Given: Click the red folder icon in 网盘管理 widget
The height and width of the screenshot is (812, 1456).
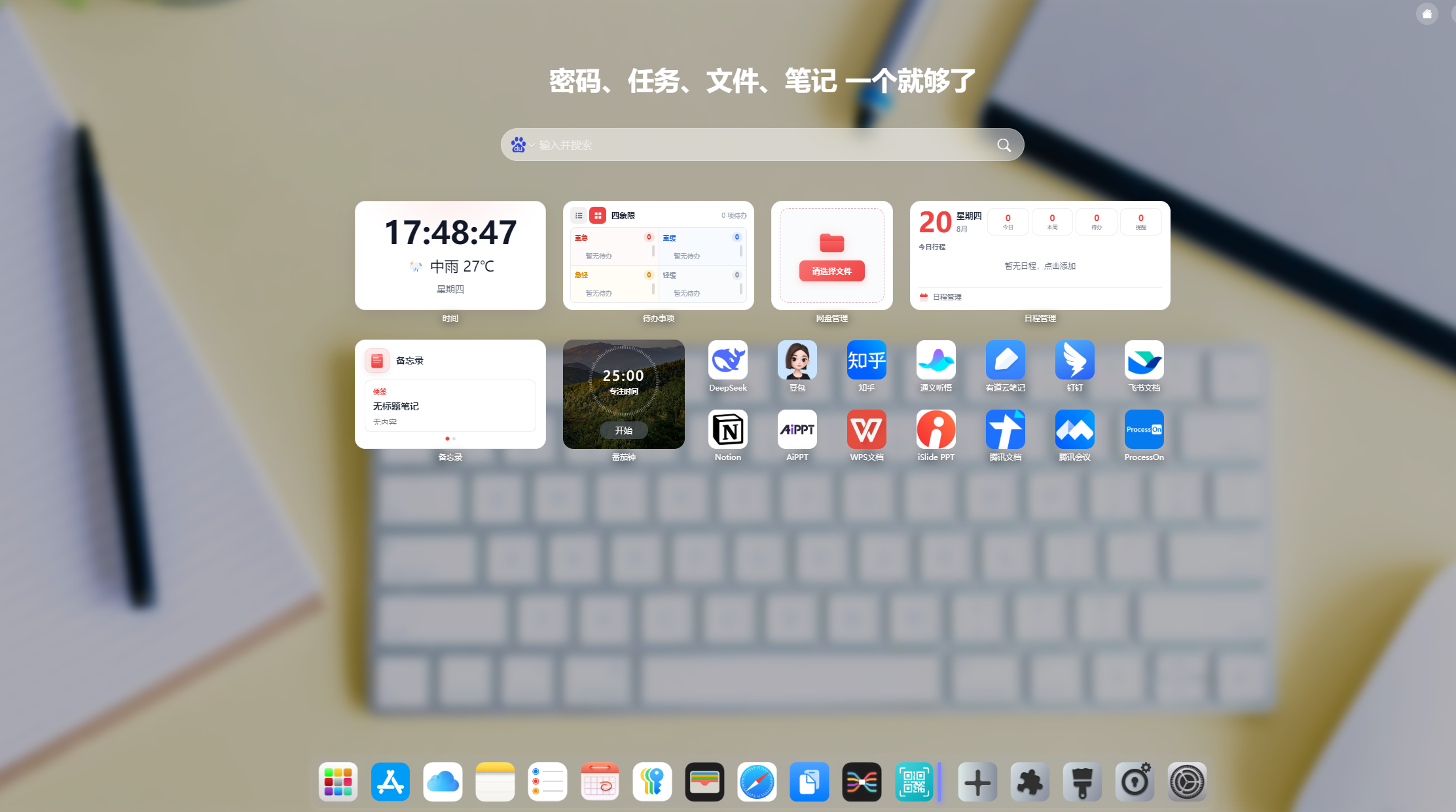Looking at the screenshot, I should [x=831, y=243].
